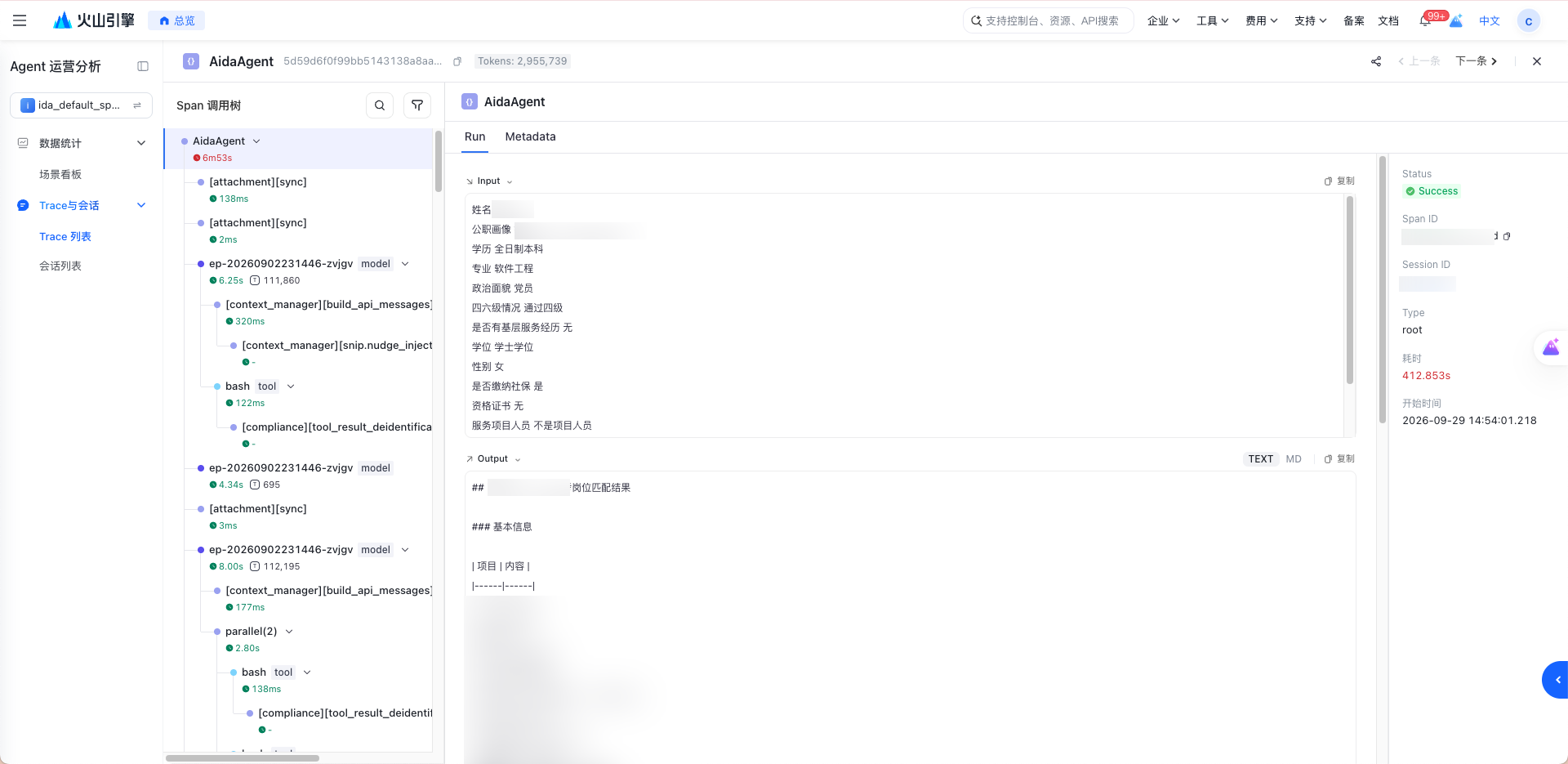This screenshot has height=764, width=1568.
Task: Switch workspace via ida_default_sp swap icon
Action: click(137, 105)
